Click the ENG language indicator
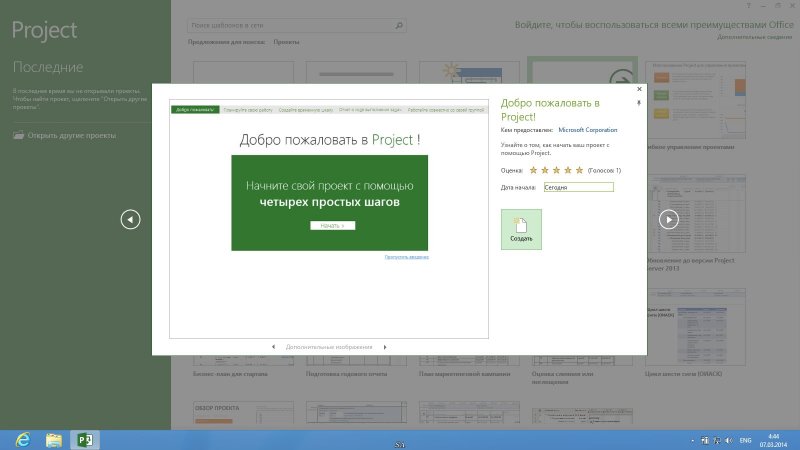This screenshot has height=450, width=800. tap(745, 440)
